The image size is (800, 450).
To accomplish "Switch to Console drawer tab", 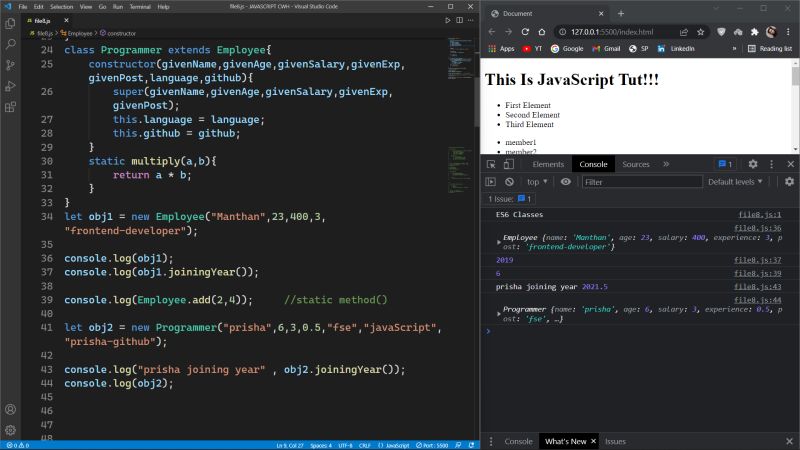I will (518, 441).
